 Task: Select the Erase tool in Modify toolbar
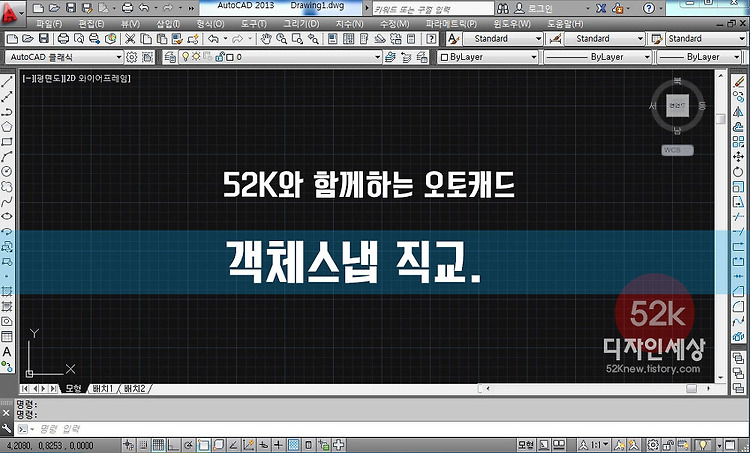click(739, 82)
